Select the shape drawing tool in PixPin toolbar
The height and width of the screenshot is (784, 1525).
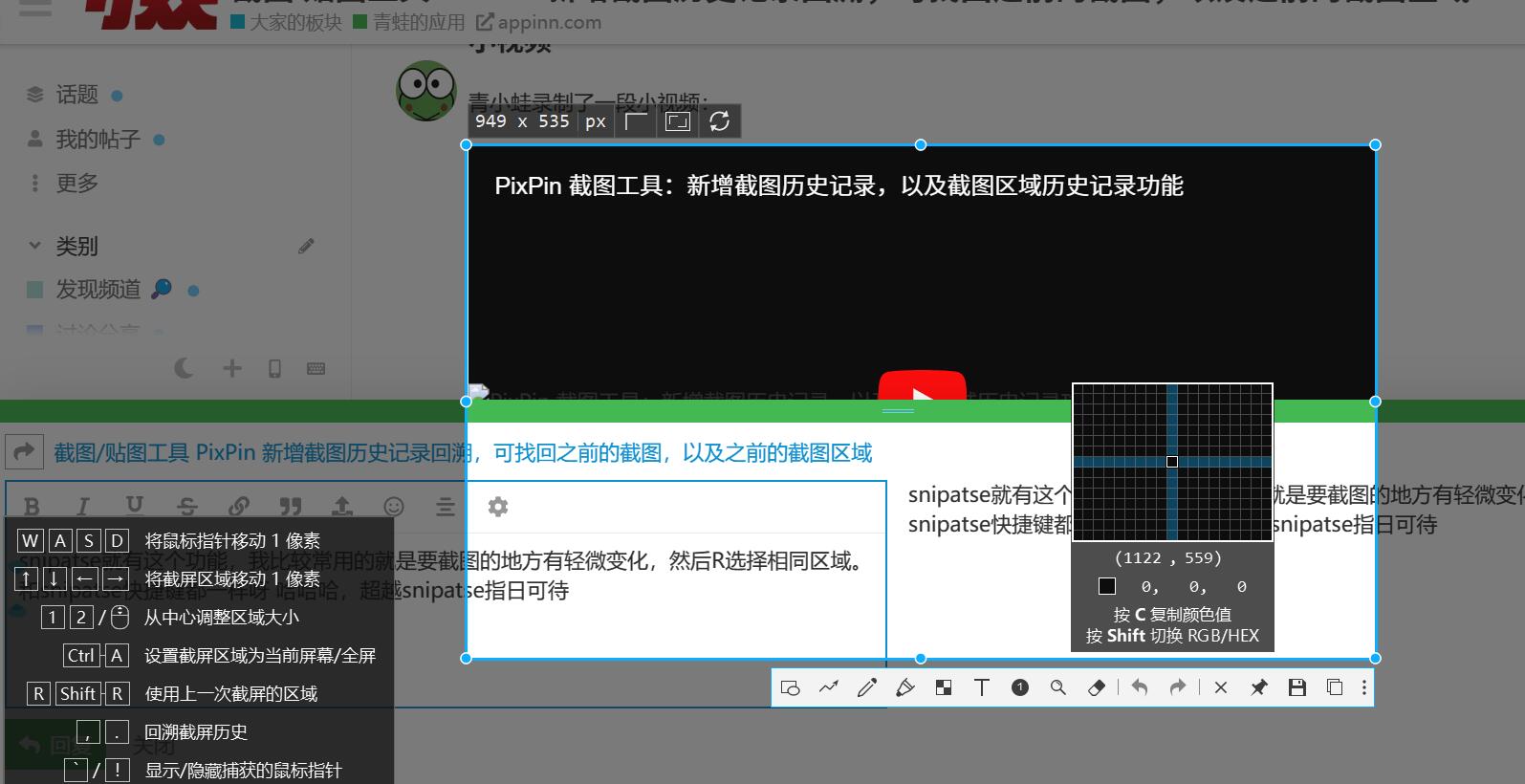(x=791, y=687)
